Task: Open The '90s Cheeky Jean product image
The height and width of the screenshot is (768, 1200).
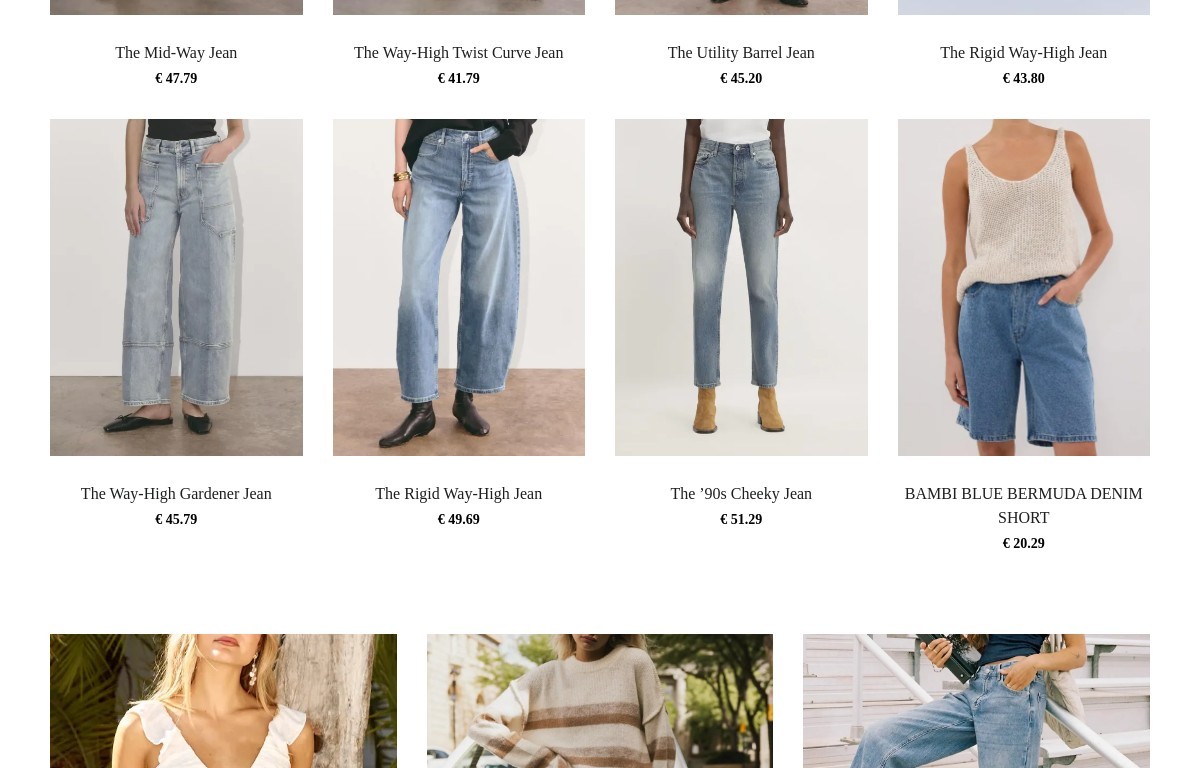Action: 741,288
